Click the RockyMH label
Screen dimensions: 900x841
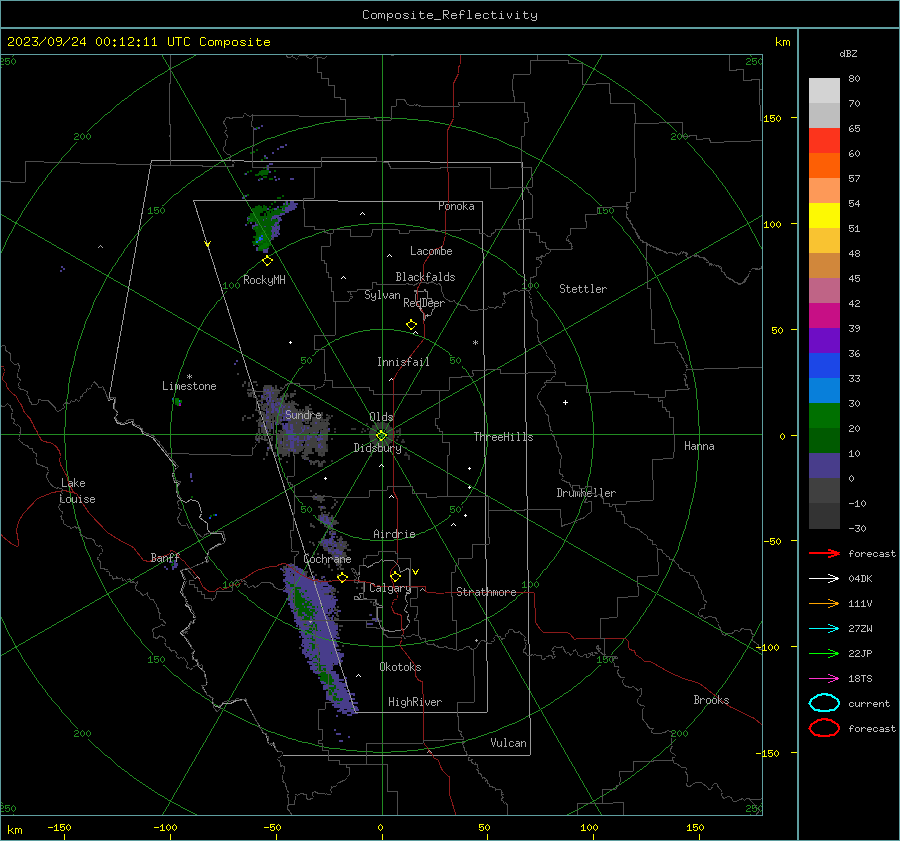point(264,280)
